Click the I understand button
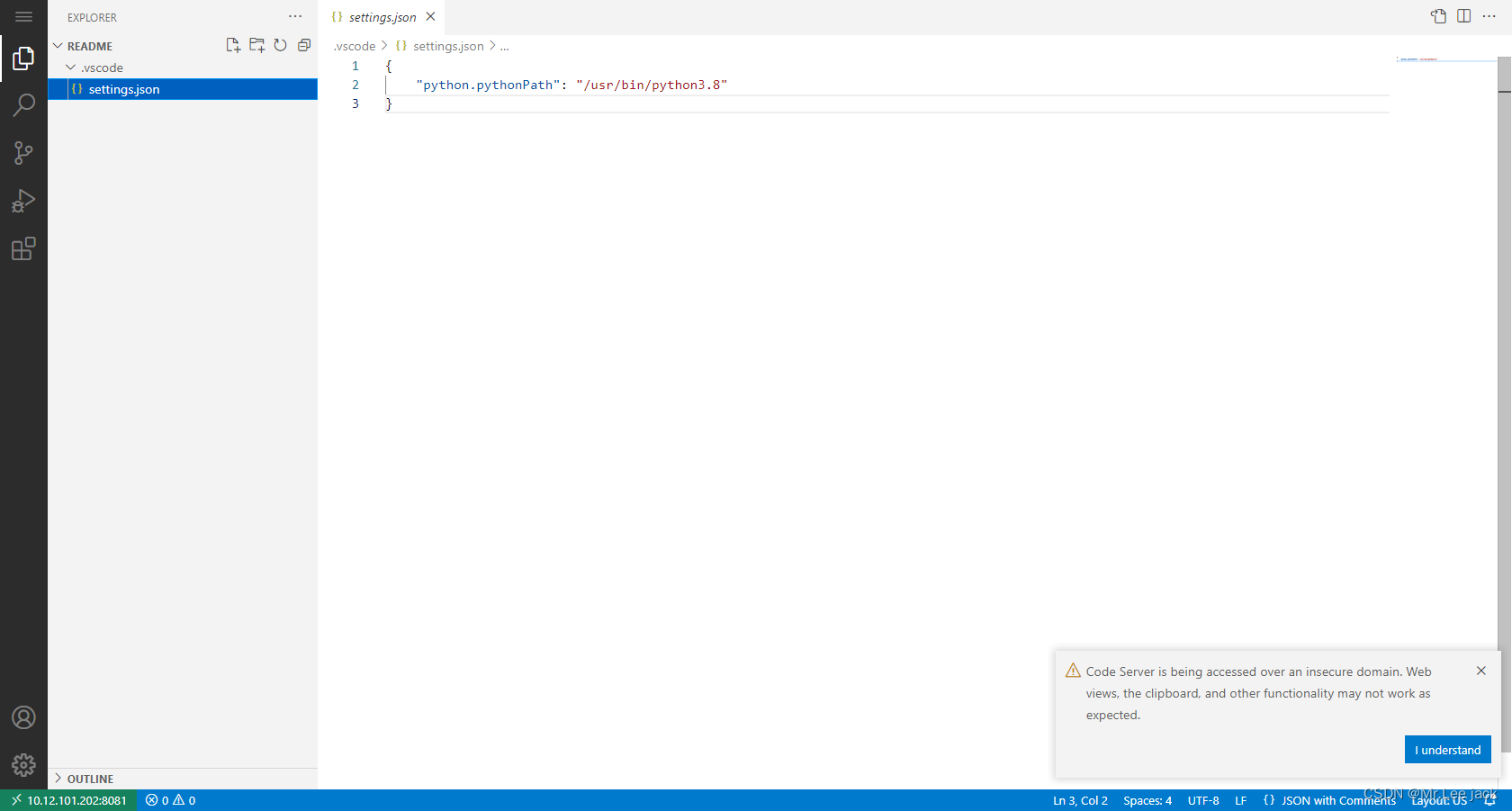The height and width of the screenshot is (811, 1512). [1447, 750]
